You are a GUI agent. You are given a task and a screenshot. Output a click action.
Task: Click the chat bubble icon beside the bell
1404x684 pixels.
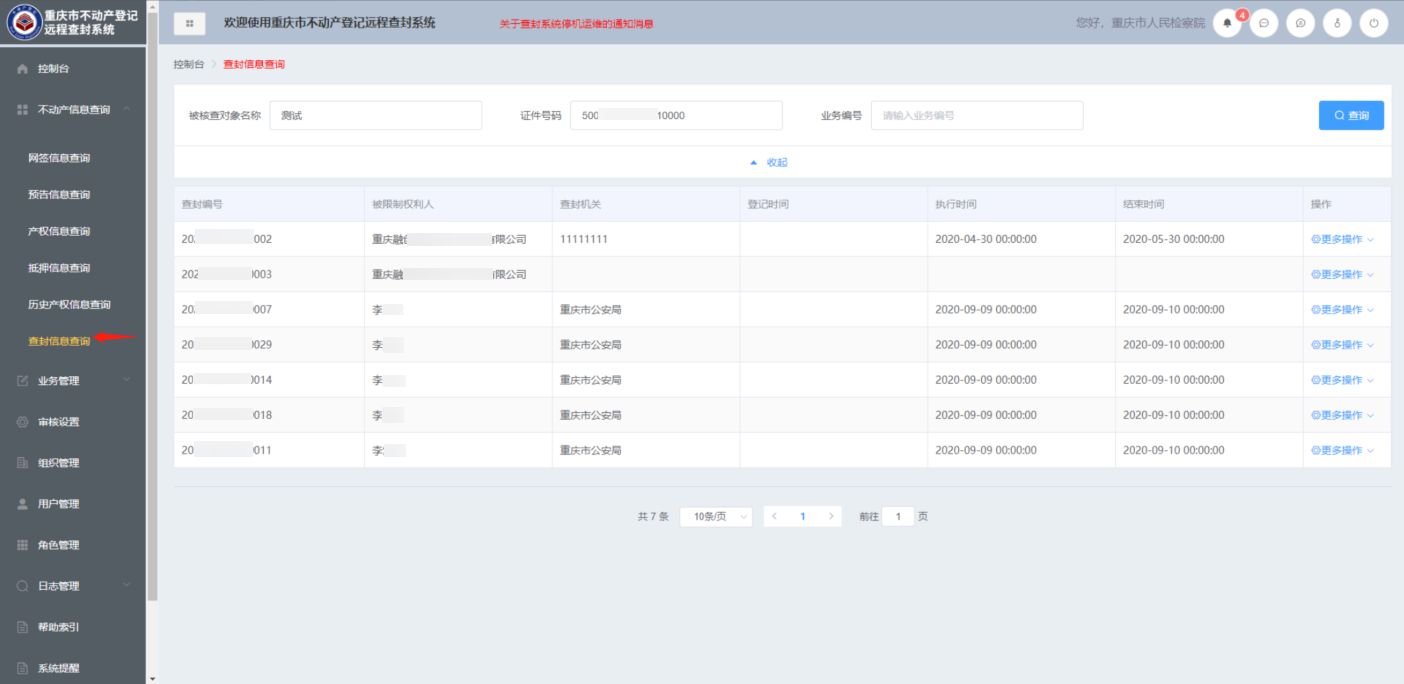(1264, 23)
